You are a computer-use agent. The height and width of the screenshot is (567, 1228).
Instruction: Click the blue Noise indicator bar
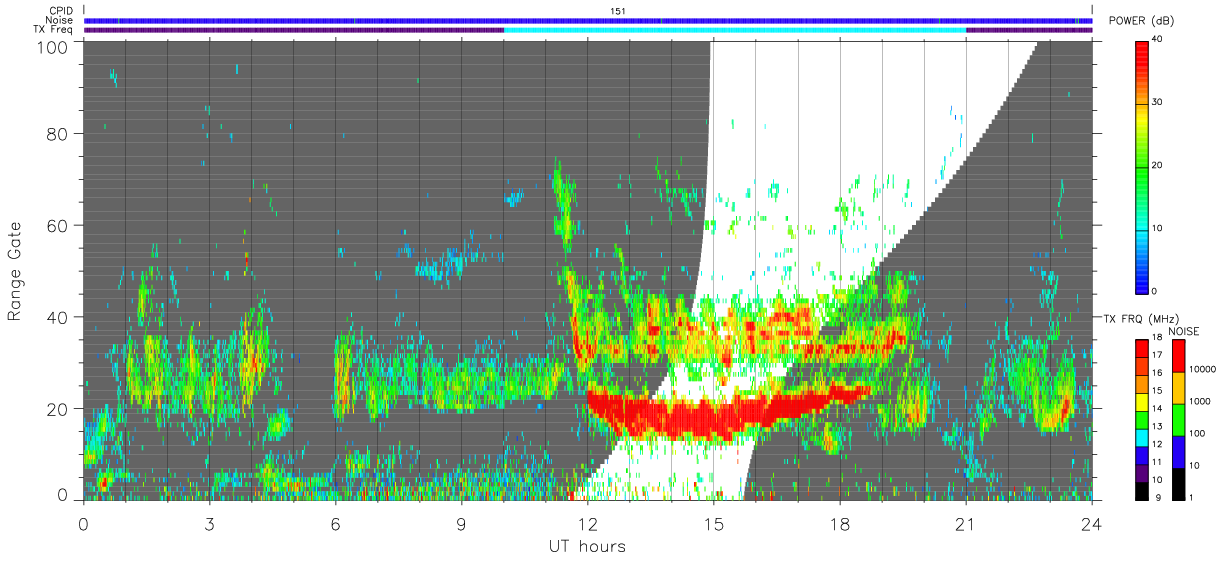click(x=587, y=20)
